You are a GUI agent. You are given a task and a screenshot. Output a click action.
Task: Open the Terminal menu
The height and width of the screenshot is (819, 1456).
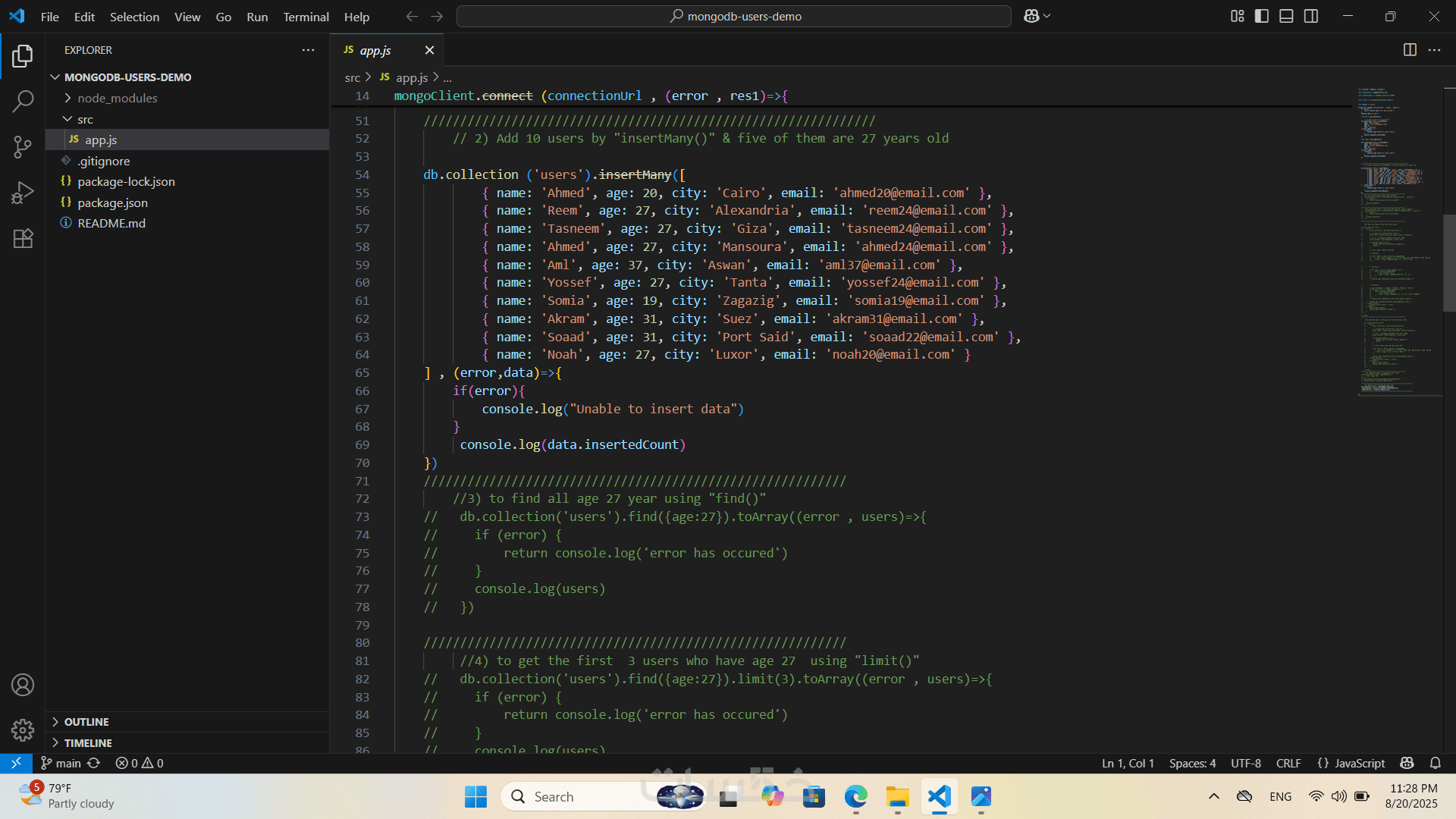(306, 17)
